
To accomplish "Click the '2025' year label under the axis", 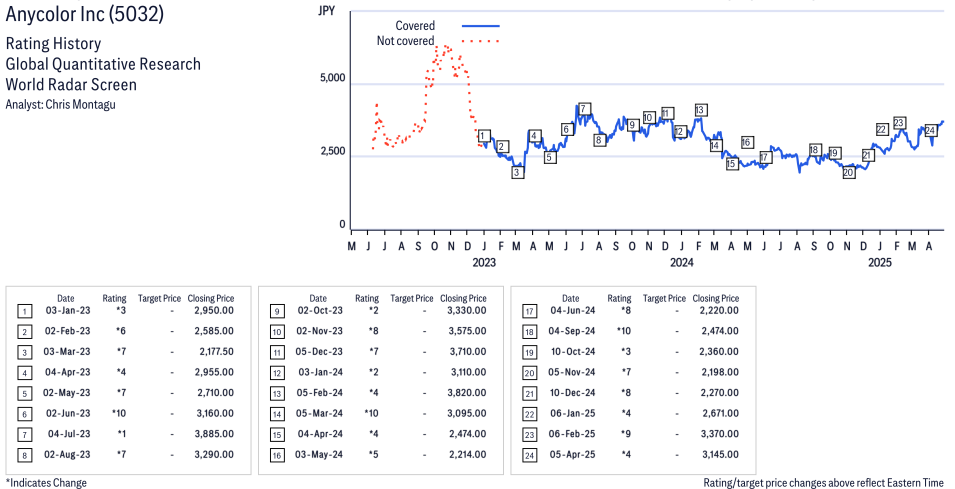I will [x=879, y=262].
